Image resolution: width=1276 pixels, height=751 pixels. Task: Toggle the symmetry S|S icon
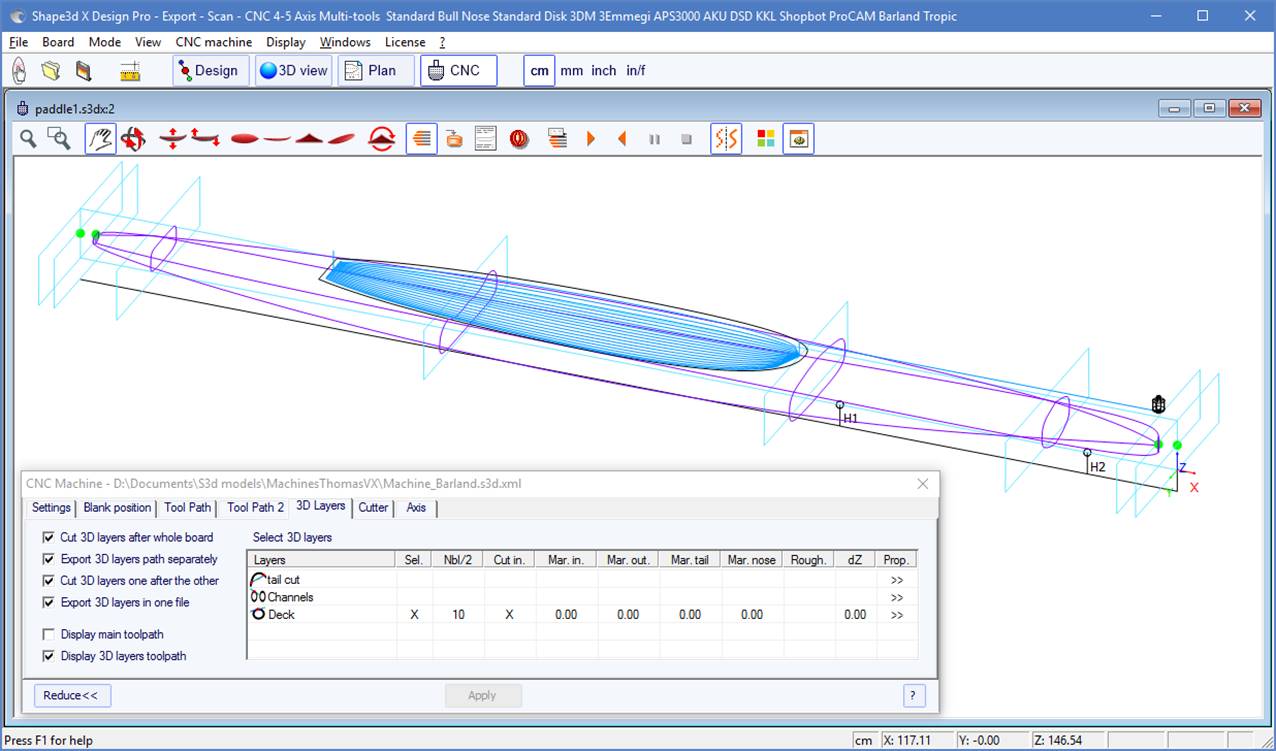click(726, 139)
